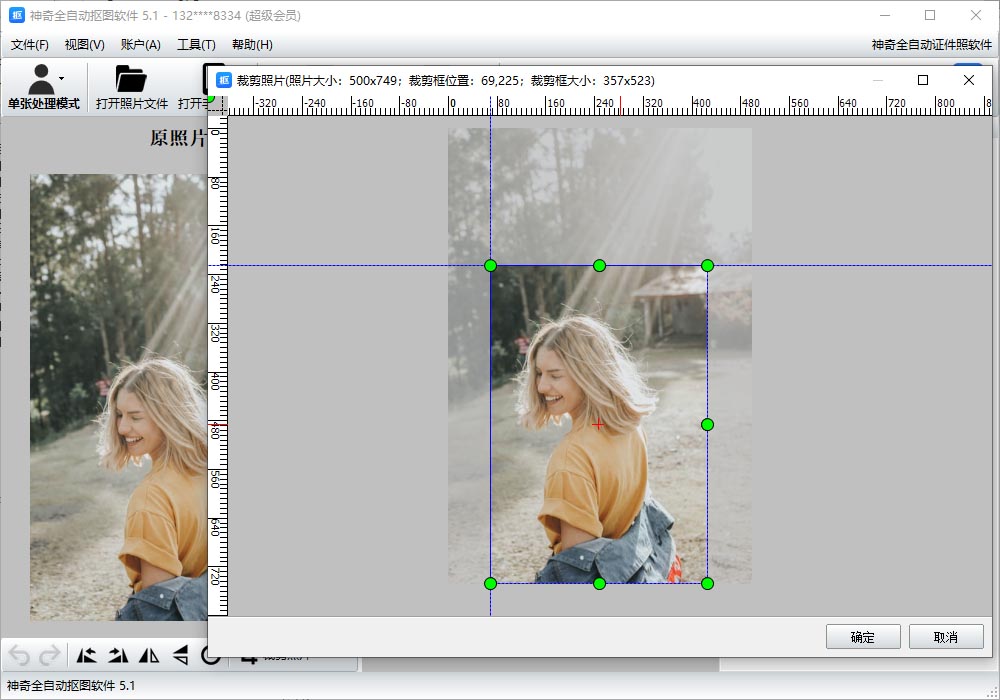This screenshot has width=1000, height=700.
Task: Open the 单张处理模式 mode dropdown
Action: tap(61, 78)
